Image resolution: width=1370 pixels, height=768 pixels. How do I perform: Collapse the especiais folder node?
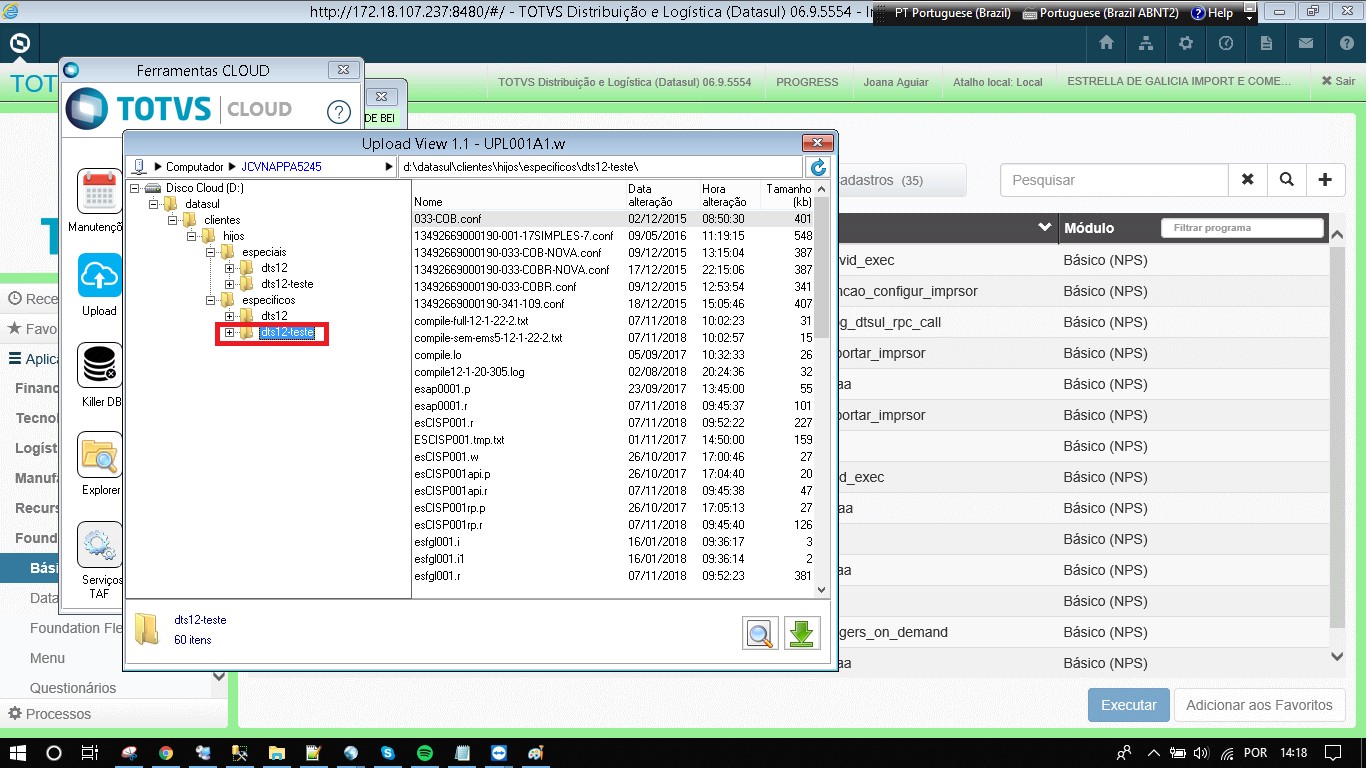[x=210, y=252]
